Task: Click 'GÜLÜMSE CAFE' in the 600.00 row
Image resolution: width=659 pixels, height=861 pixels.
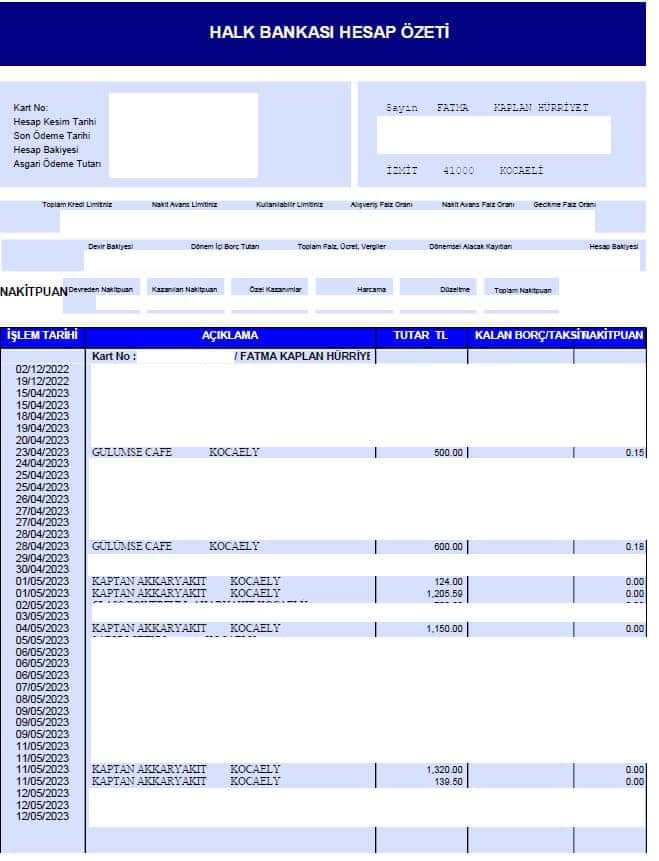Action: coord(132,546)
